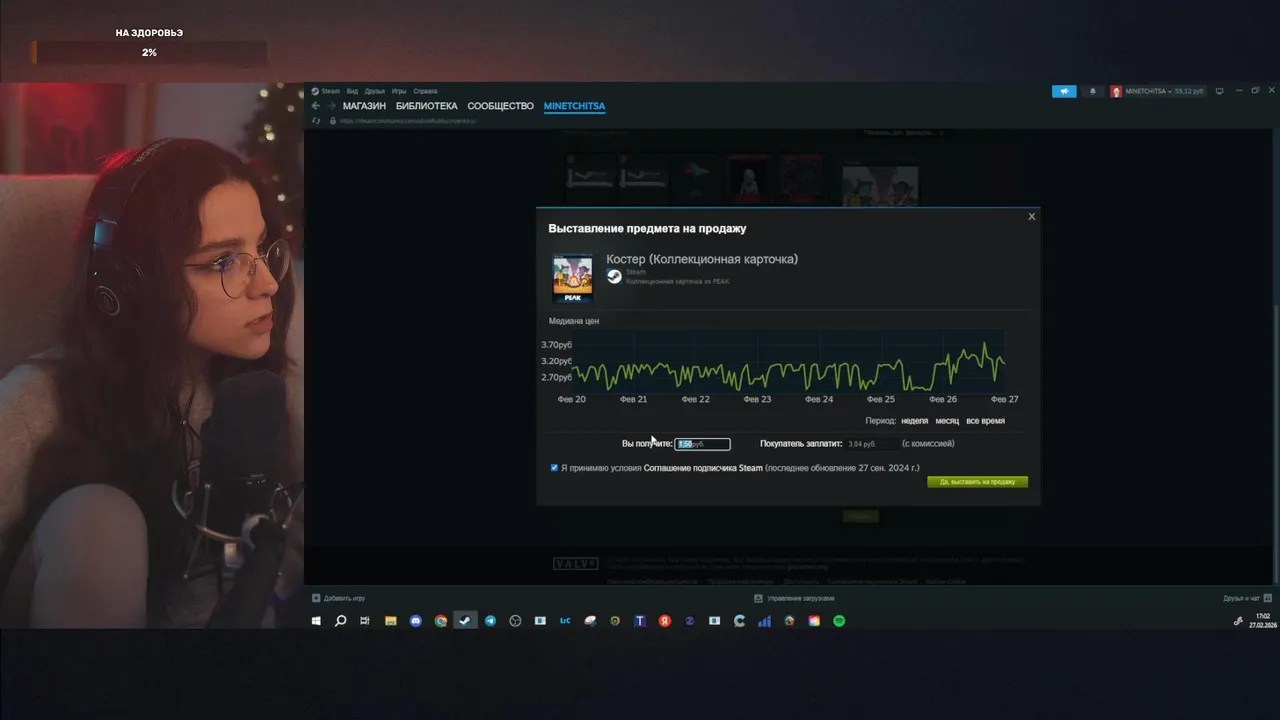The width and height of the screenshot is (1280, 720).
Task: Open the purple T app in the taskbar
Action: tap(640, 621)
